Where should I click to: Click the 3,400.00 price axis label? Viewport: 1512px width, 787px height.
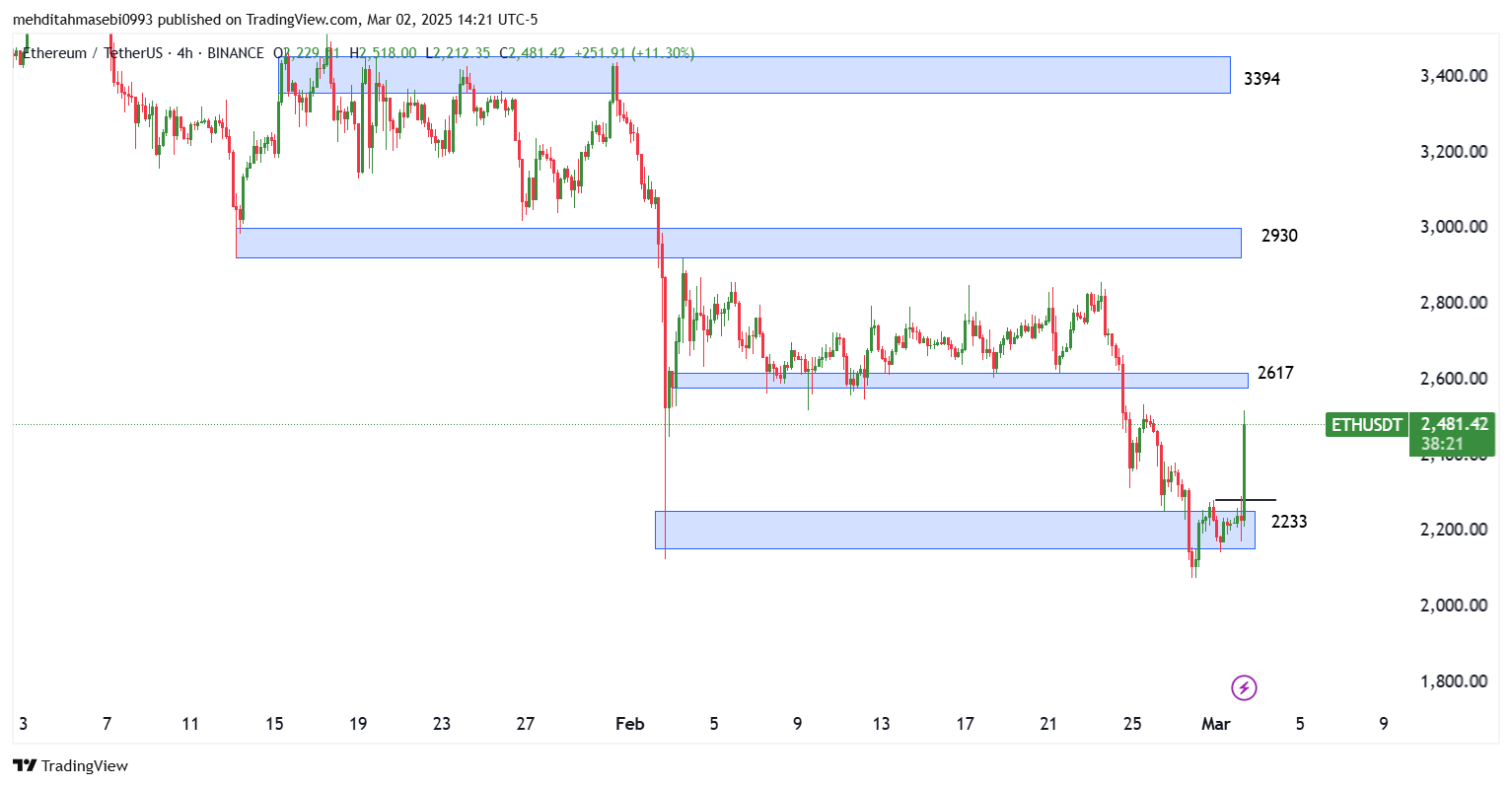tap(1454, 76)
